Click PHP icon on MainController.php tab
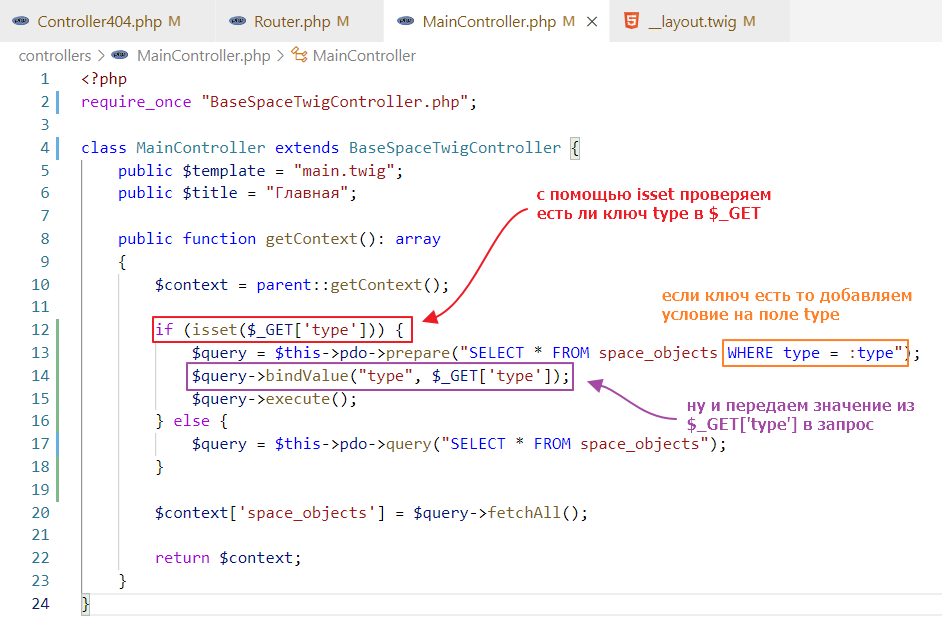 pyautogui.click(x=405, y=21)
